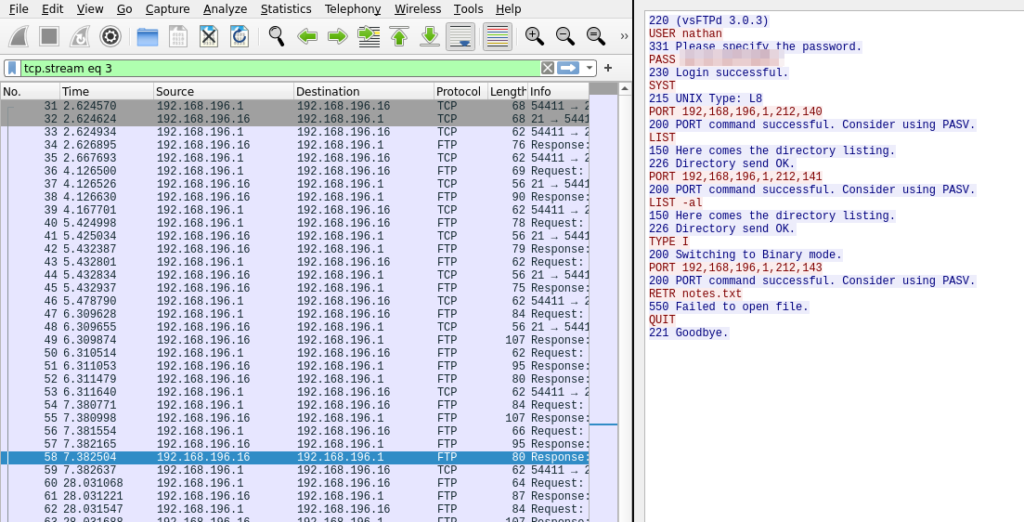Viewport: 1024px width, 522px height.
Task: Zoom in the main window text
Action: [534, 37]
